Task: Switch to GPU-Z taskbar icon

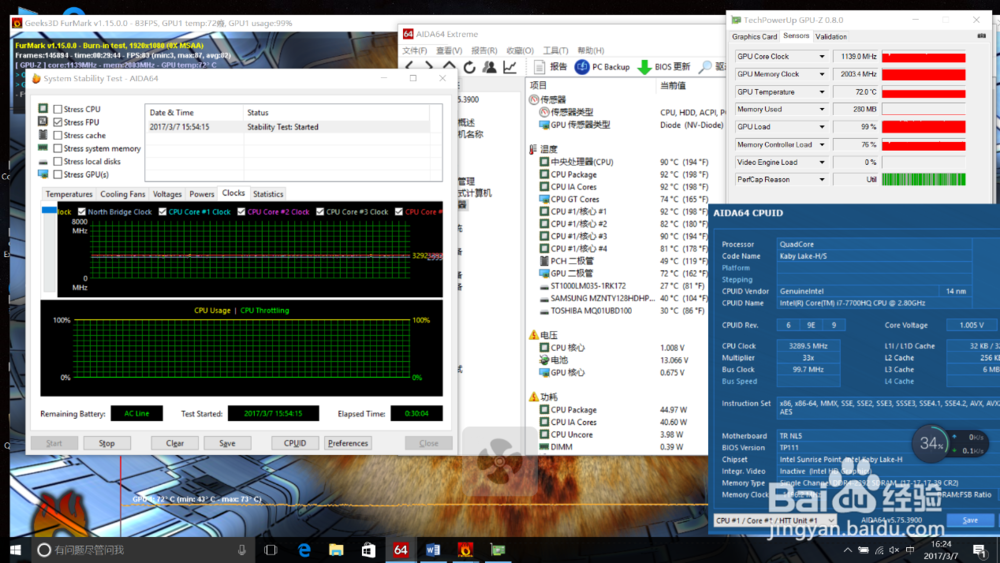Action: (x=498, y=550)
